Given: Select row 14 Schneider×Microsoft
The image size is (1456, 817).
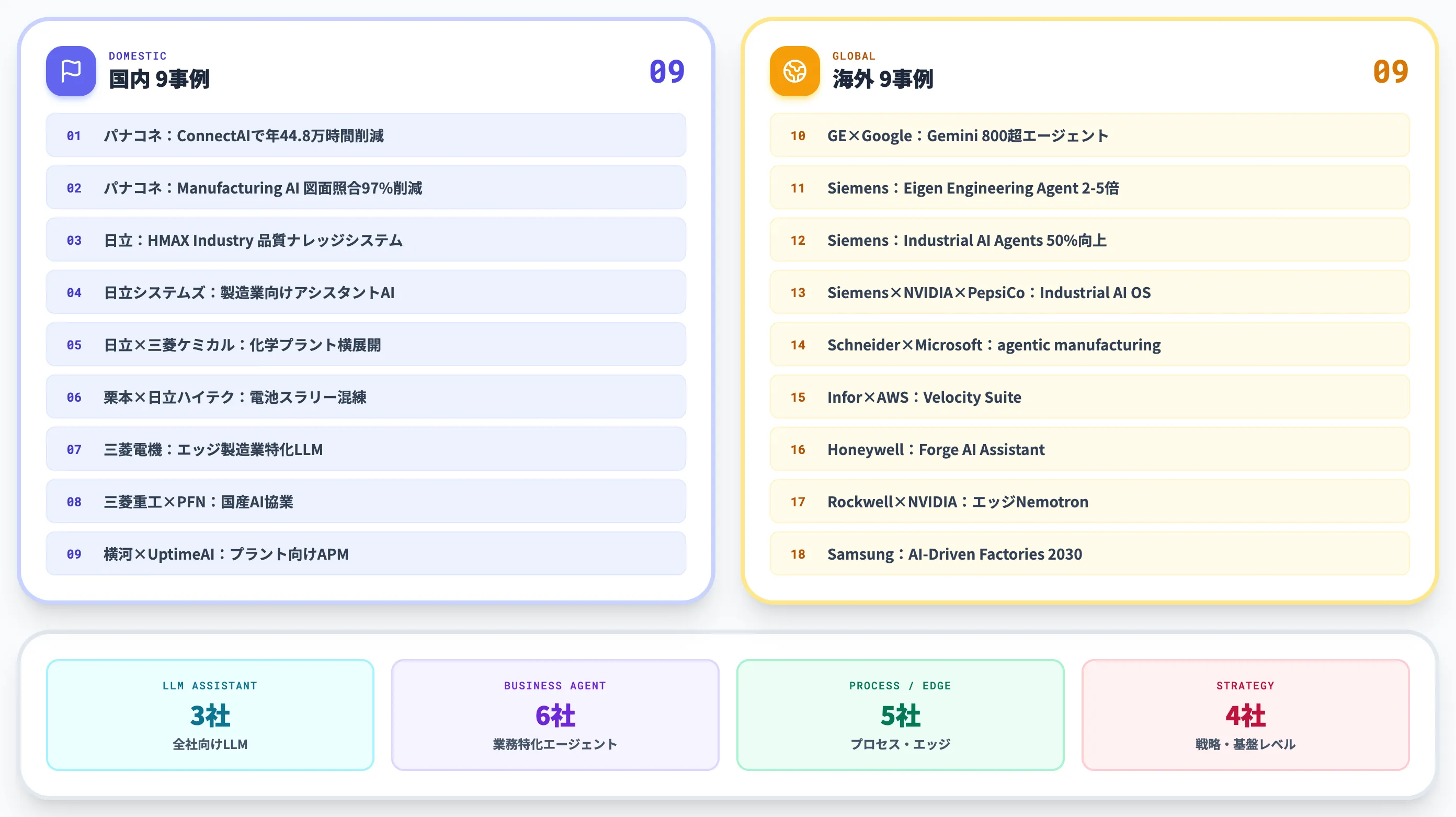Looking at the screenshot, I should coord(1089,344).
